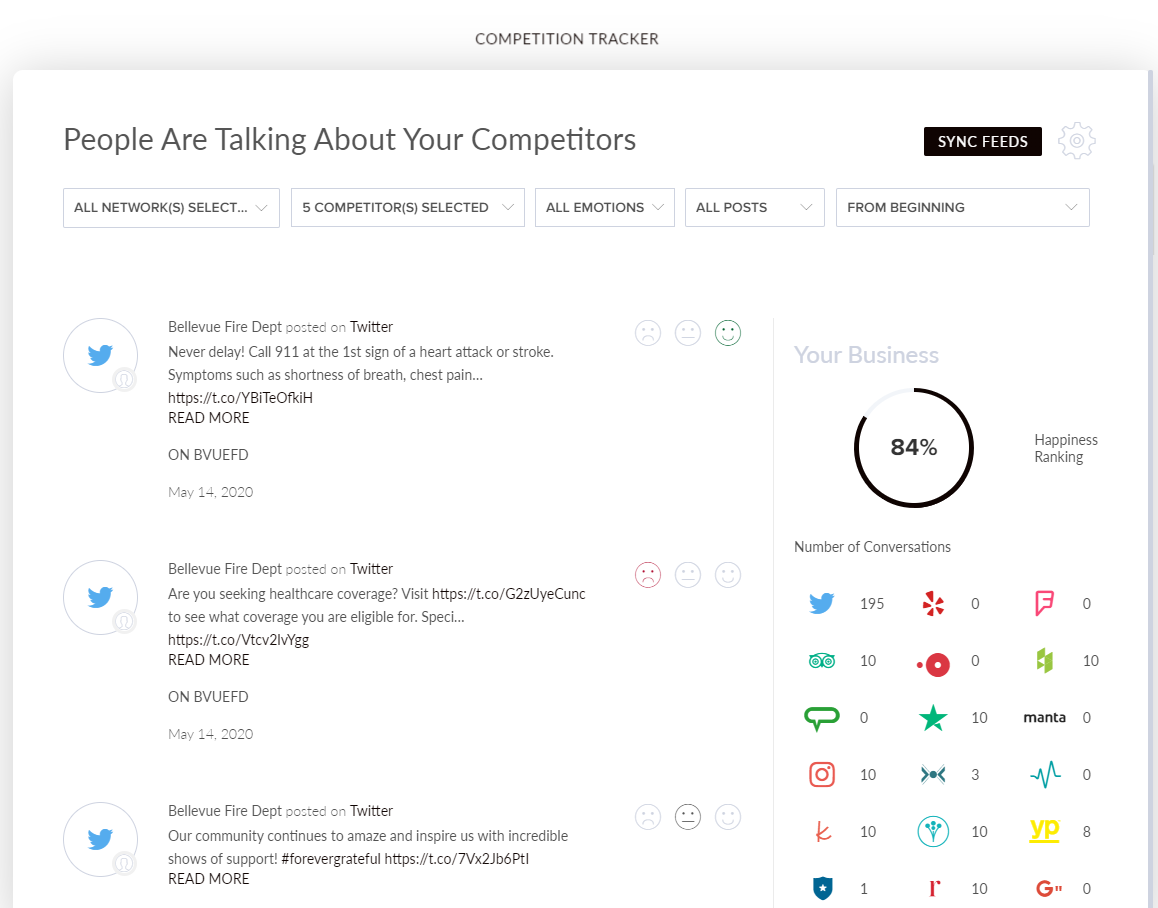The image size is (1158, 908).
Task: Expand the 5 Competitors Selected dropdown
Action: pos(407,207)
